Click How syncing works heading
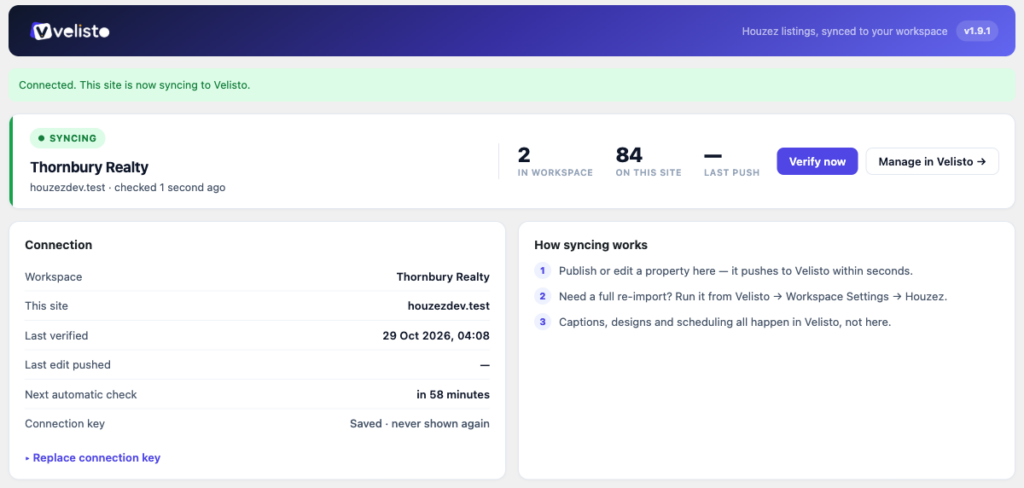 coord(591,245)
